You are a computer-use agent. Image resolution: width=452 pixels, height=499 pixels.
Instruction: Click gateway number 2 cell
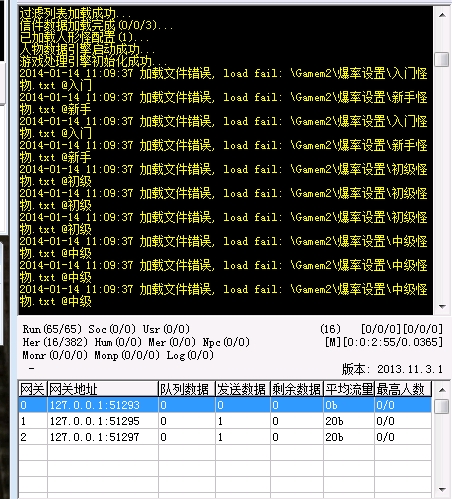pyautogui.click(x=33, y=437)
